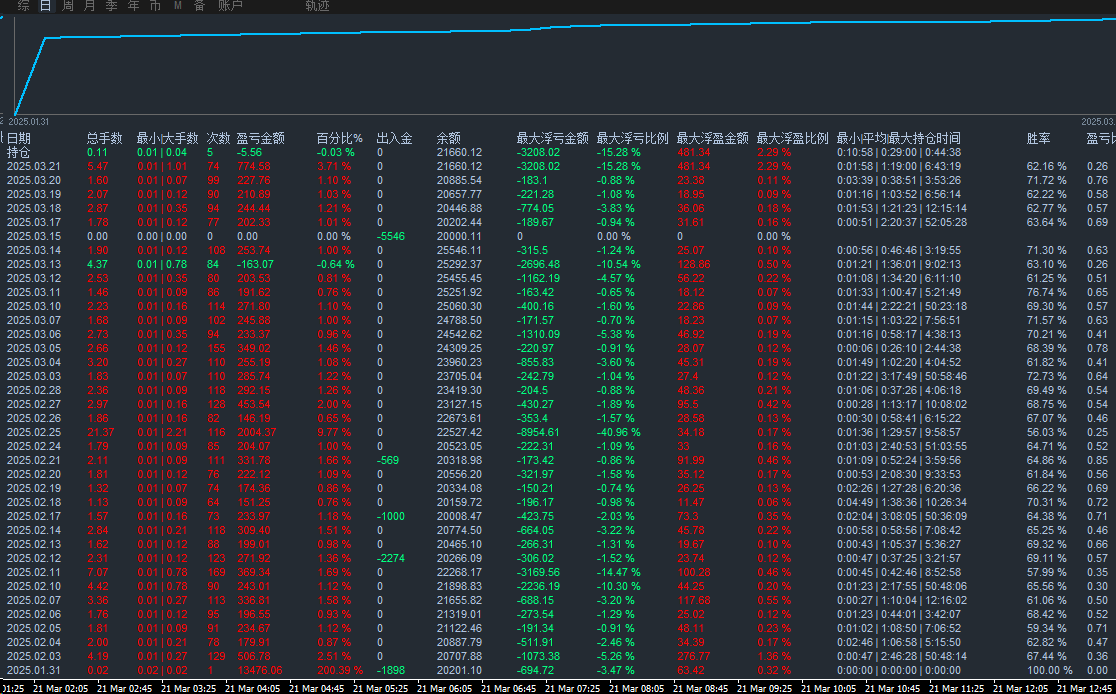The height and width of the screenshot is (694, 1116).
Task: Select the 2025.03.15 date row
Action: tap(33, 236)
